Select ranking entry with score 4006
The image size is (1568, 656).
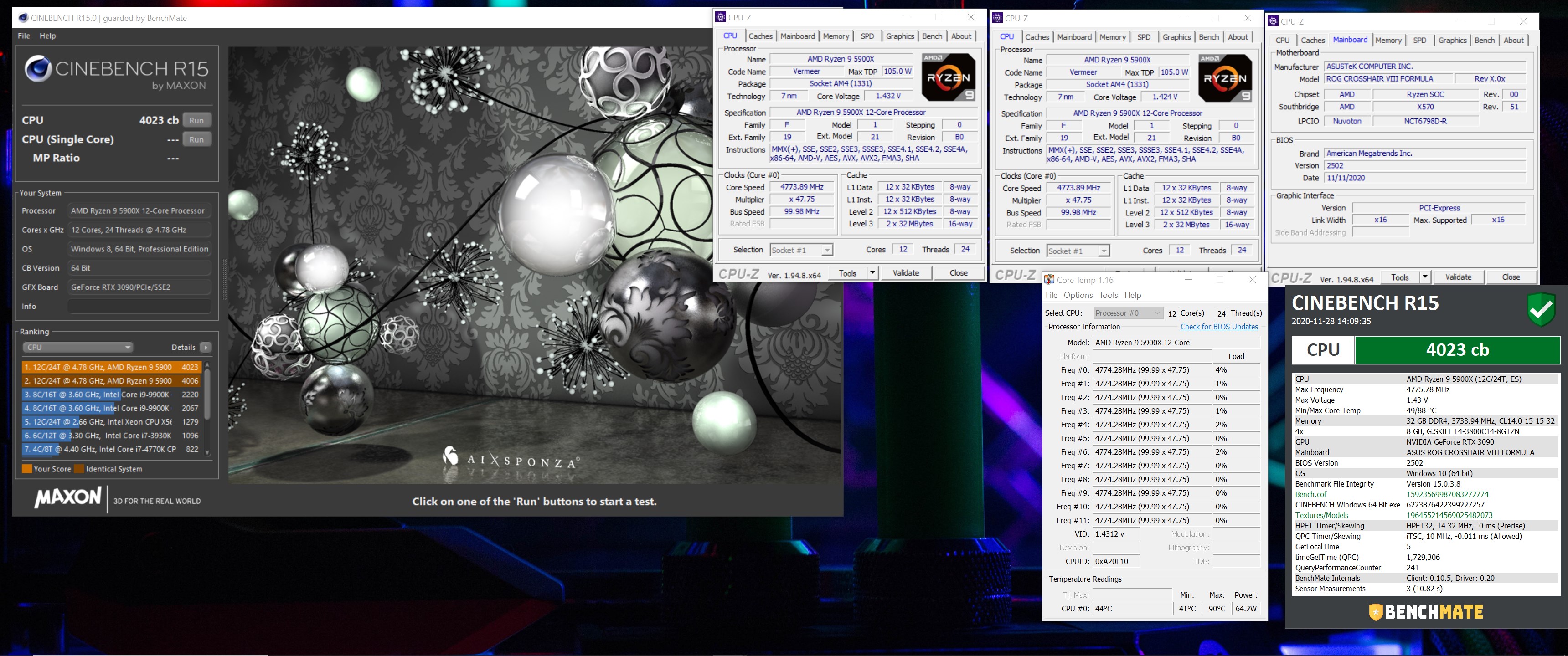(x=111, y=381)
